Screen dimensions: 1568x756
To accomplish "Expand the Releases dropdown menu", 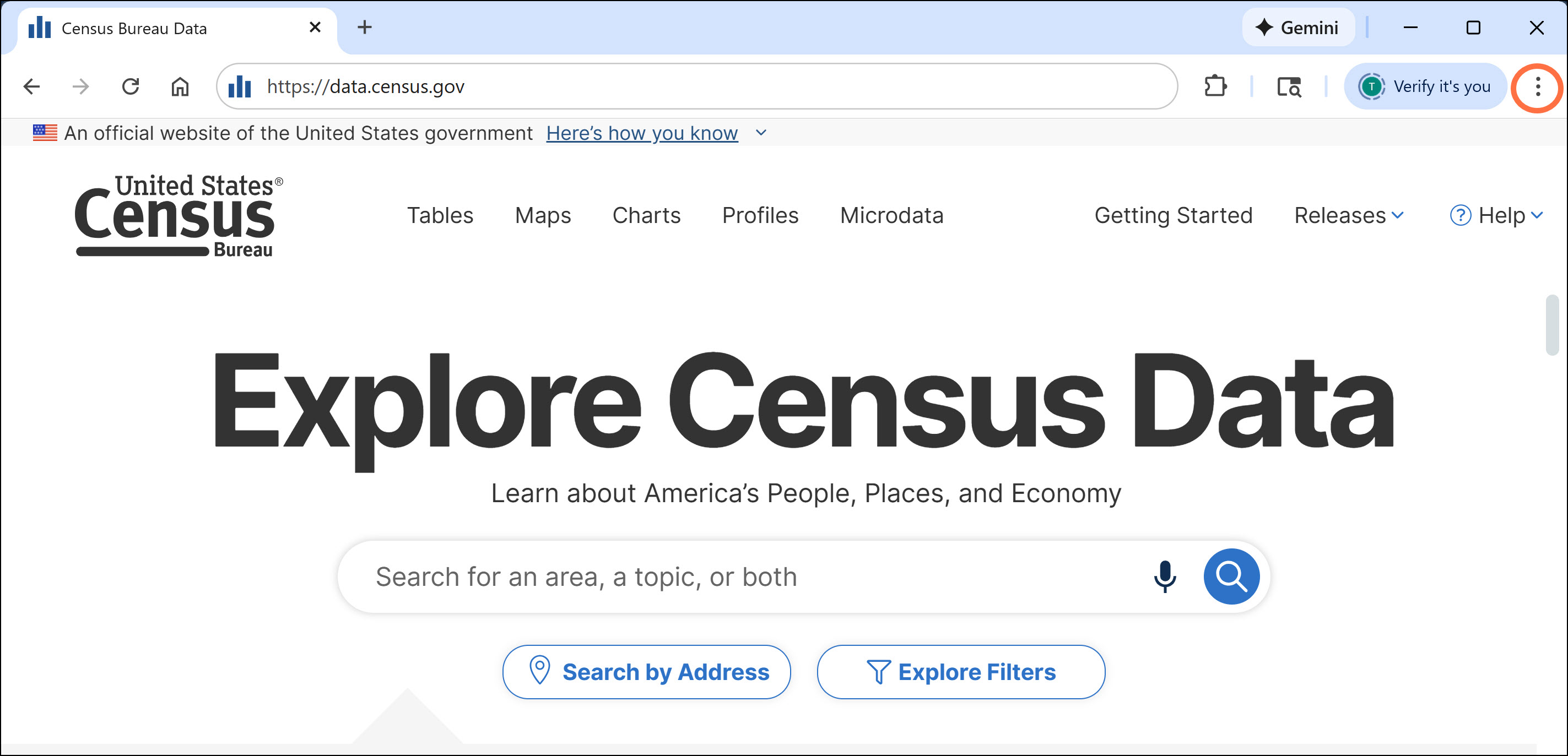I will click(x=1348, y=215).
